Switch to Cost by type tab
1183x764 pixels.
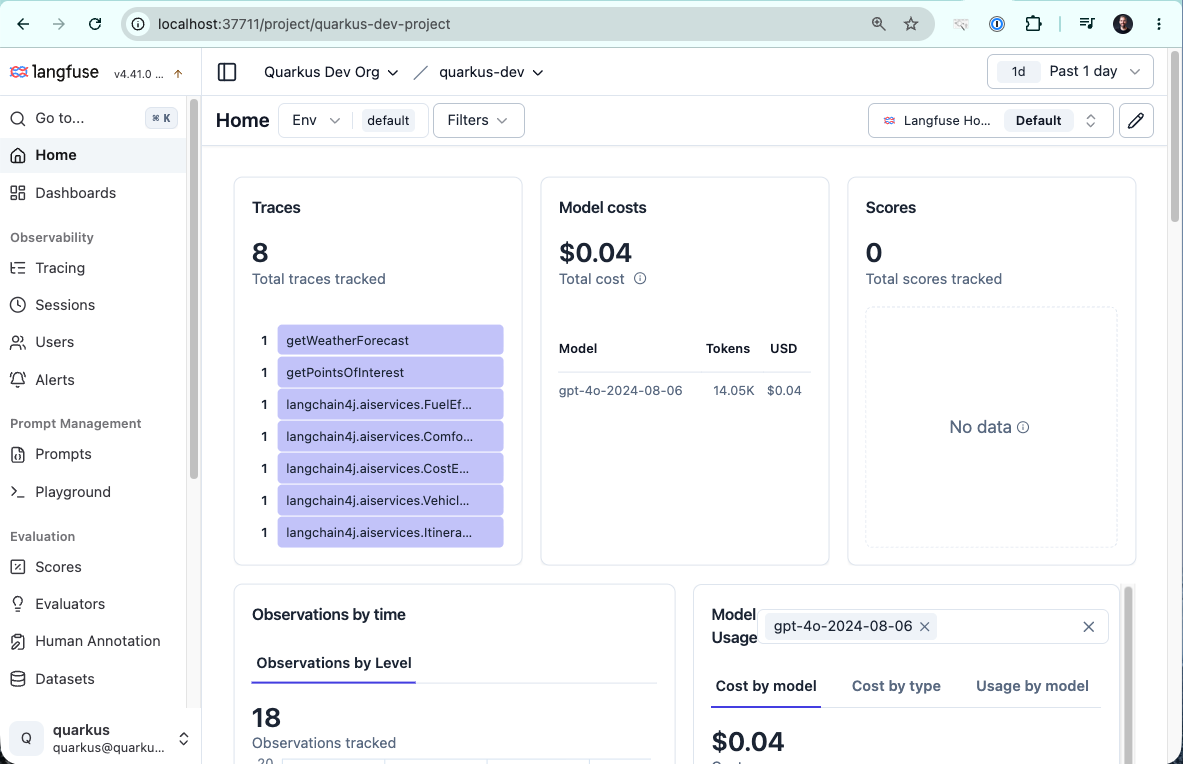tap(896, 686)
